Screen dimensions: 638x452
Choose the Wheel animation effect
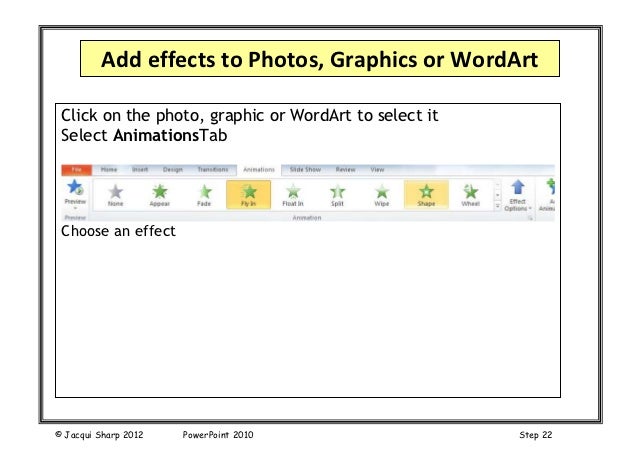click(x=470, y=195)
